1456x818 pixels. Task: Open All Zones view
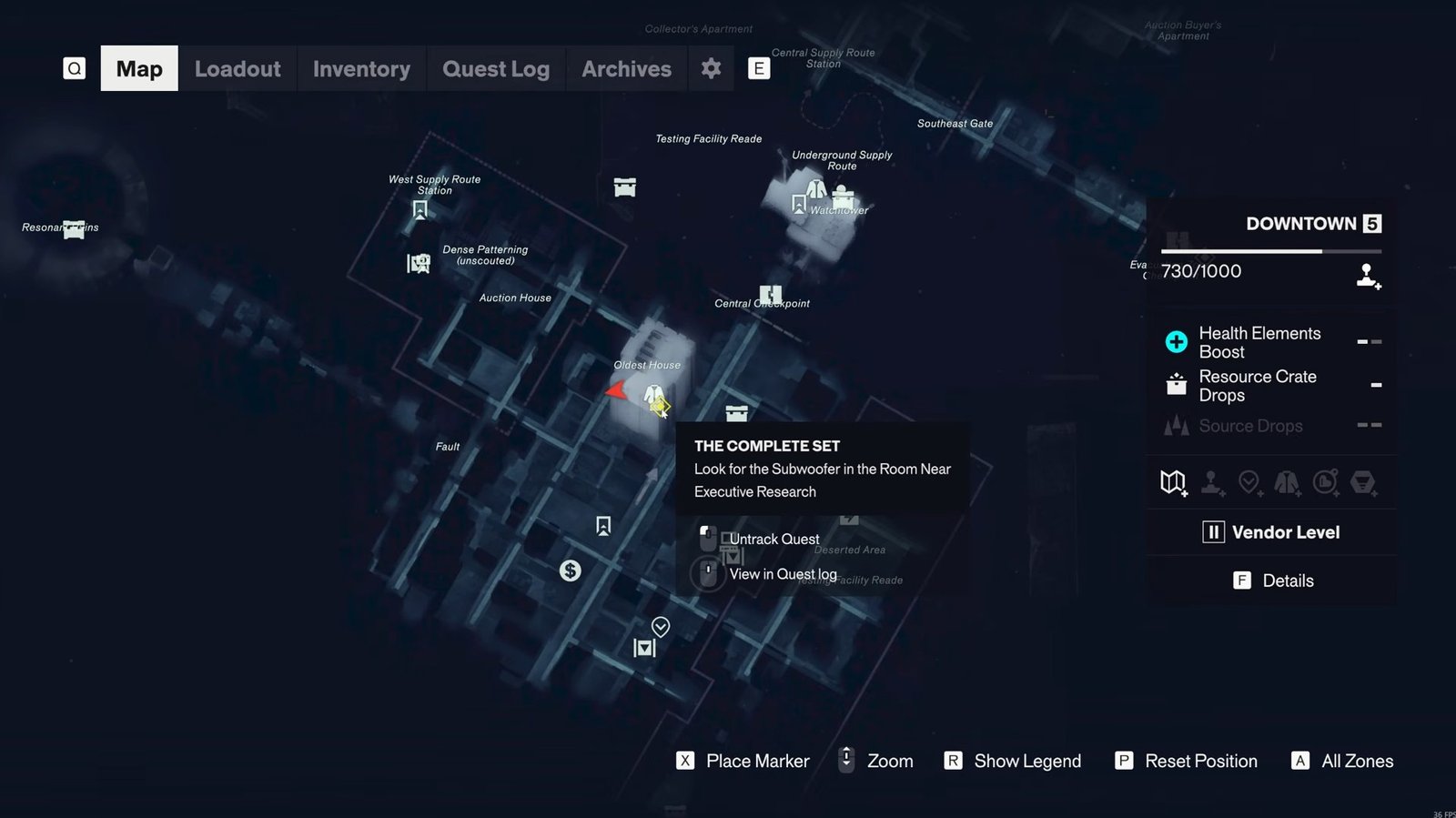point(1342,761)
